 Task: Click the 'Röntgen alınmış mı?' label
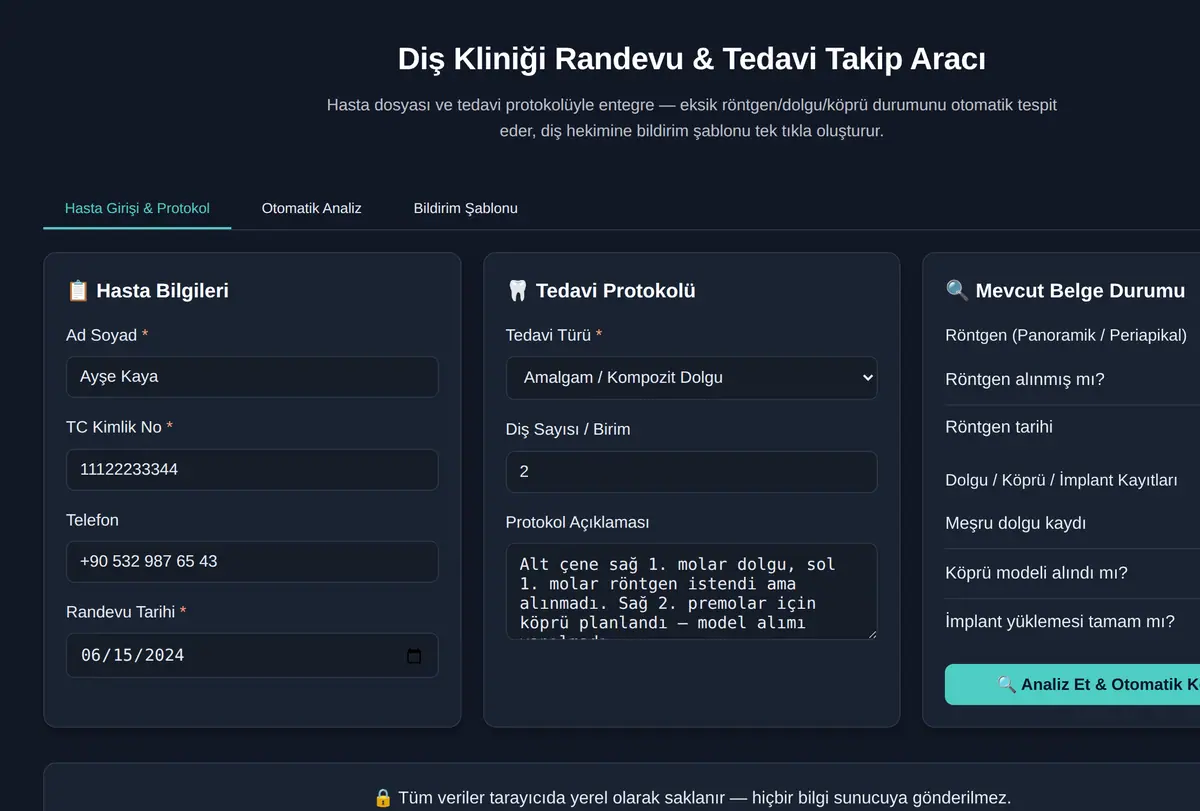coord(1025,379)
